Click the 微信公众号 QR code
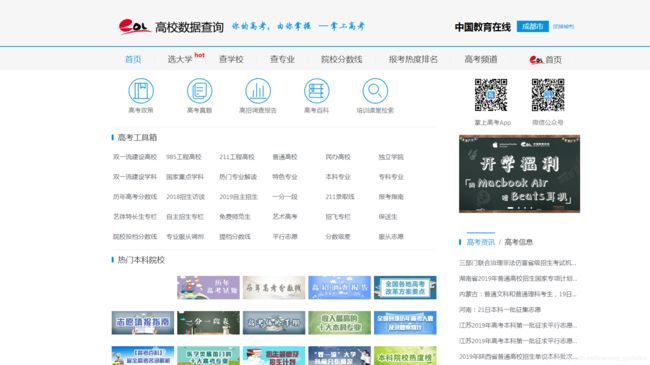The image size is (650, 365). tap(548, 95)
